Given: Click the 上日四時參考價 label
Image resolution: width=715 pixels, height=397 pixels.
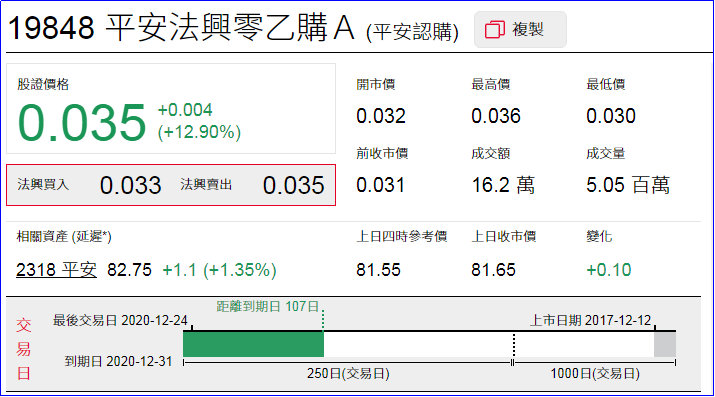Looking at the screenshot, I should (401, 237).
